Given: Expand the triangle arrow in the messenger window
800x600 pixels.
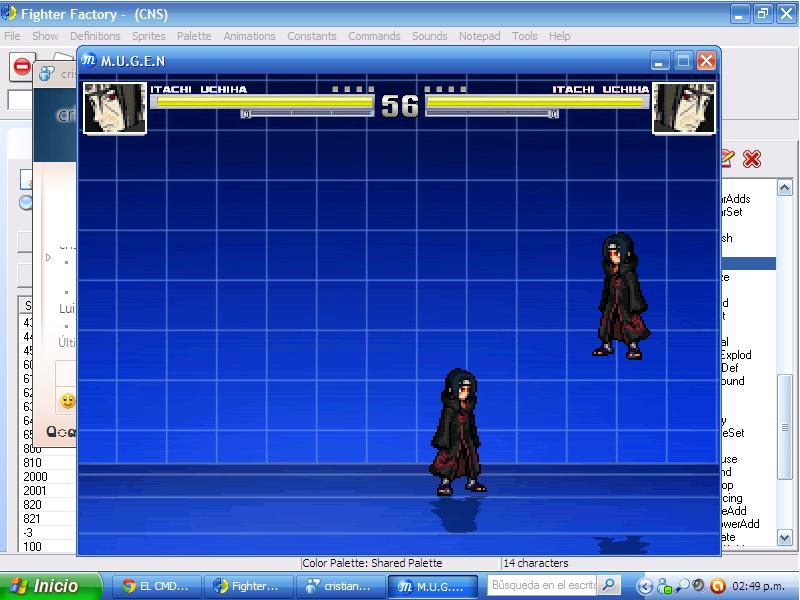Looking at the screenshot, I should [x=48, y=257].
